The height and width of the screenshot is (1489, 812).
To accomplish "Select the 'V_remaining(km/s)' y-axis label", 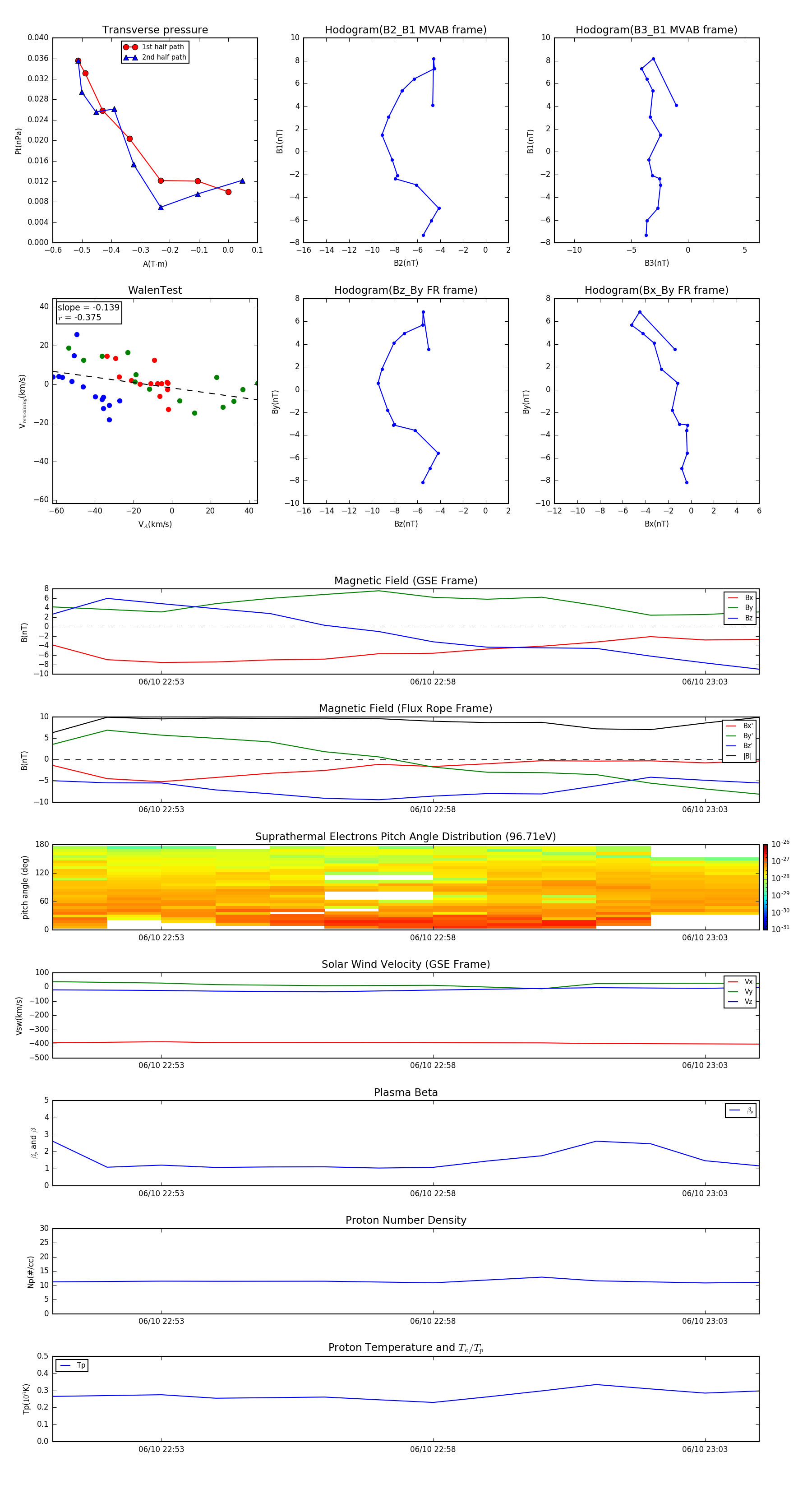I will 22,401.
